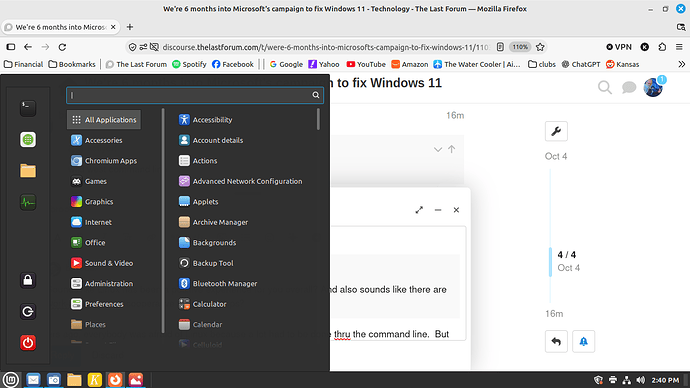Expand the clubs bookmark folder

coord(542,64)
